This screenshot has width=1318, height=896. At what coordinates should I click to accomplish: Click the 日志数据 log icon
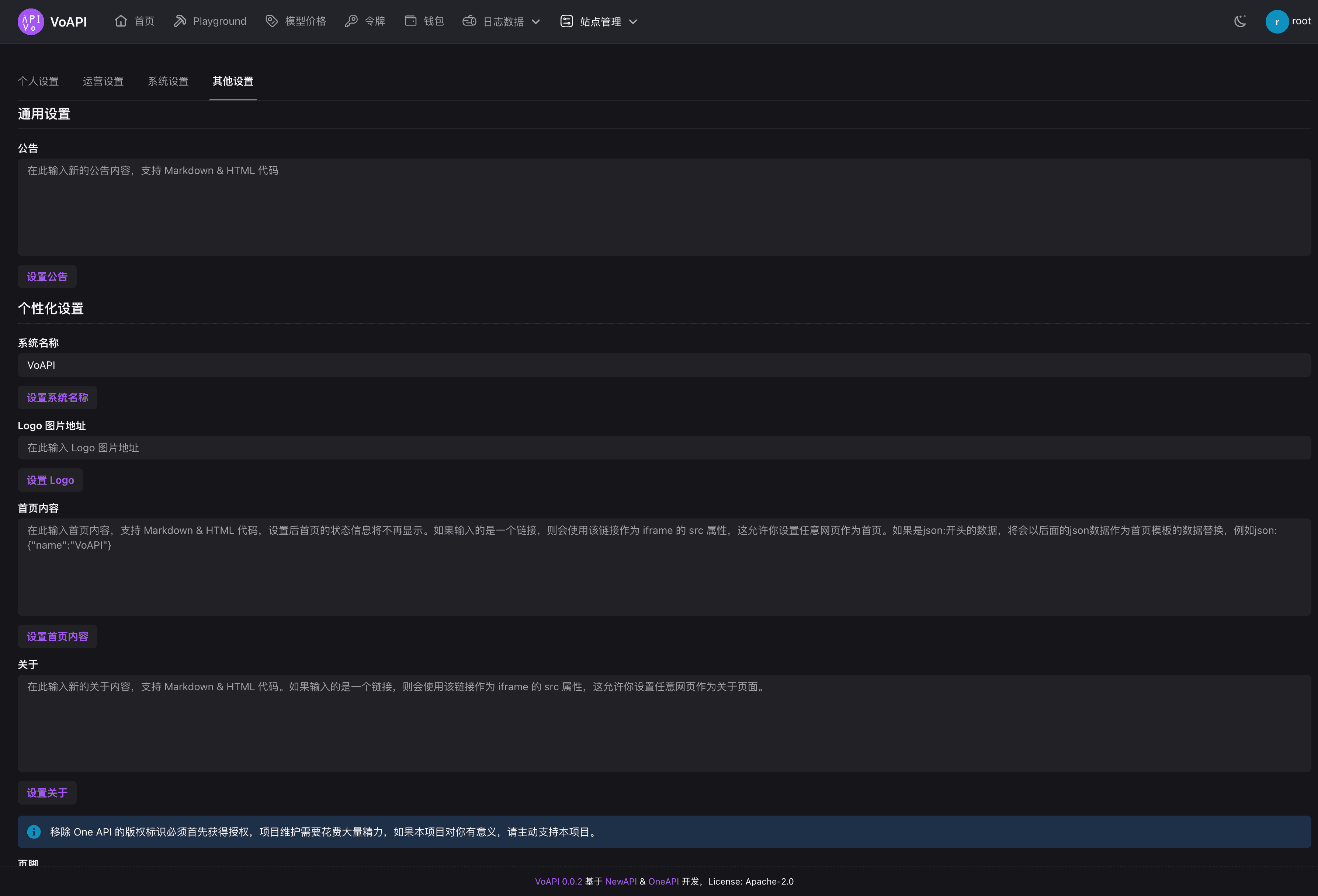point(469,21)
